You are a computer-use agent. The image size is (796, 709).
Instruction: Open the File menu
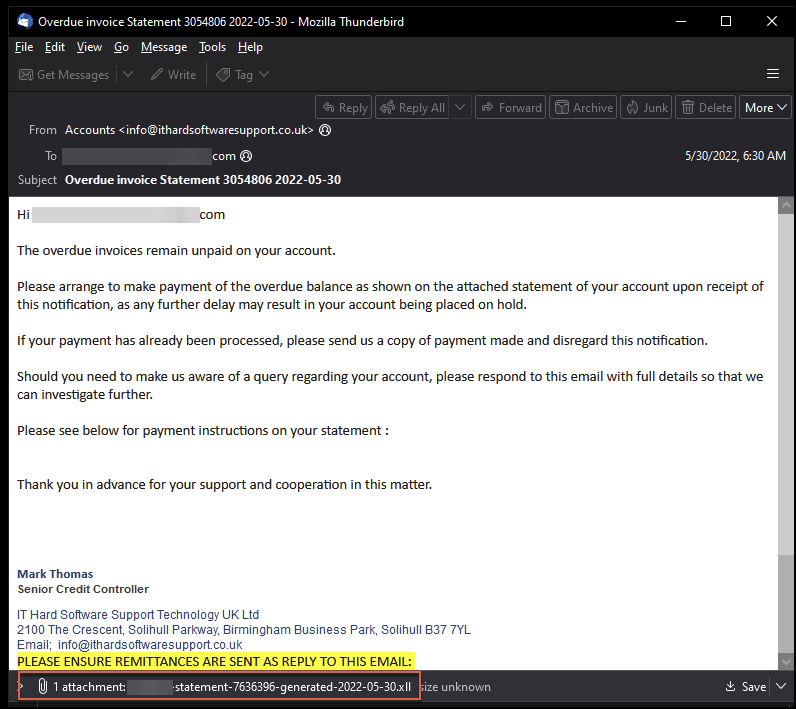pyautogui.click(x=24, y=47)
